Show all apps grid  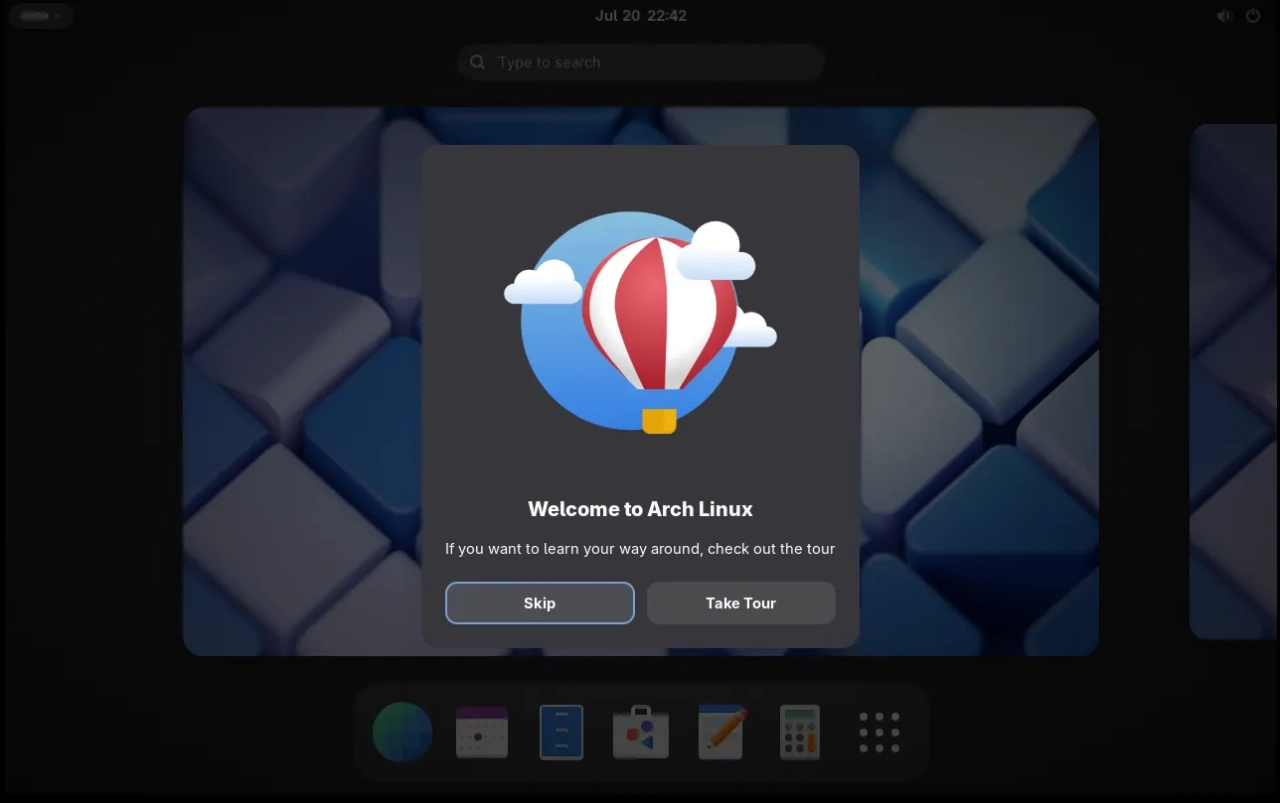coord(879,732)
